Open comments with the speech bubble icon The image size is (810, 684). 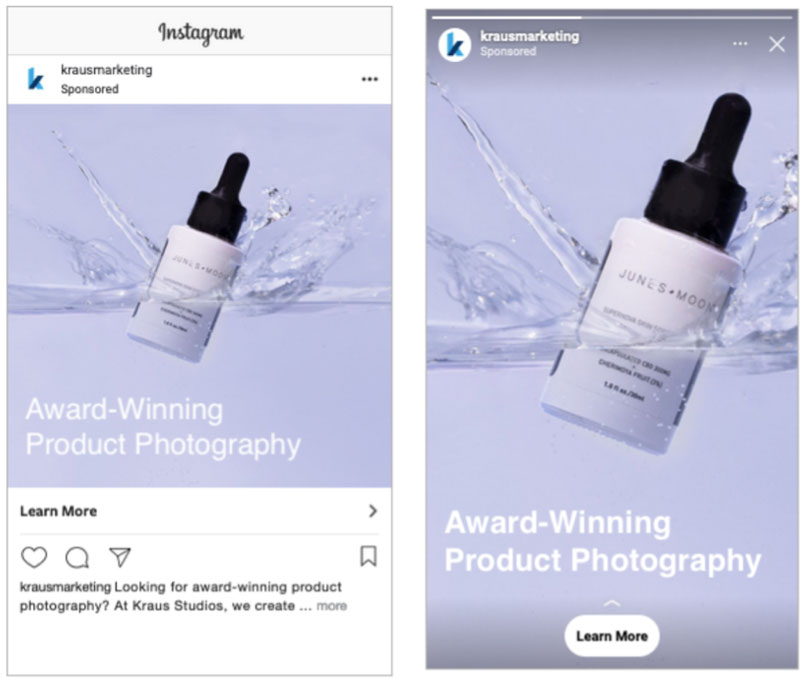point(77,557)
